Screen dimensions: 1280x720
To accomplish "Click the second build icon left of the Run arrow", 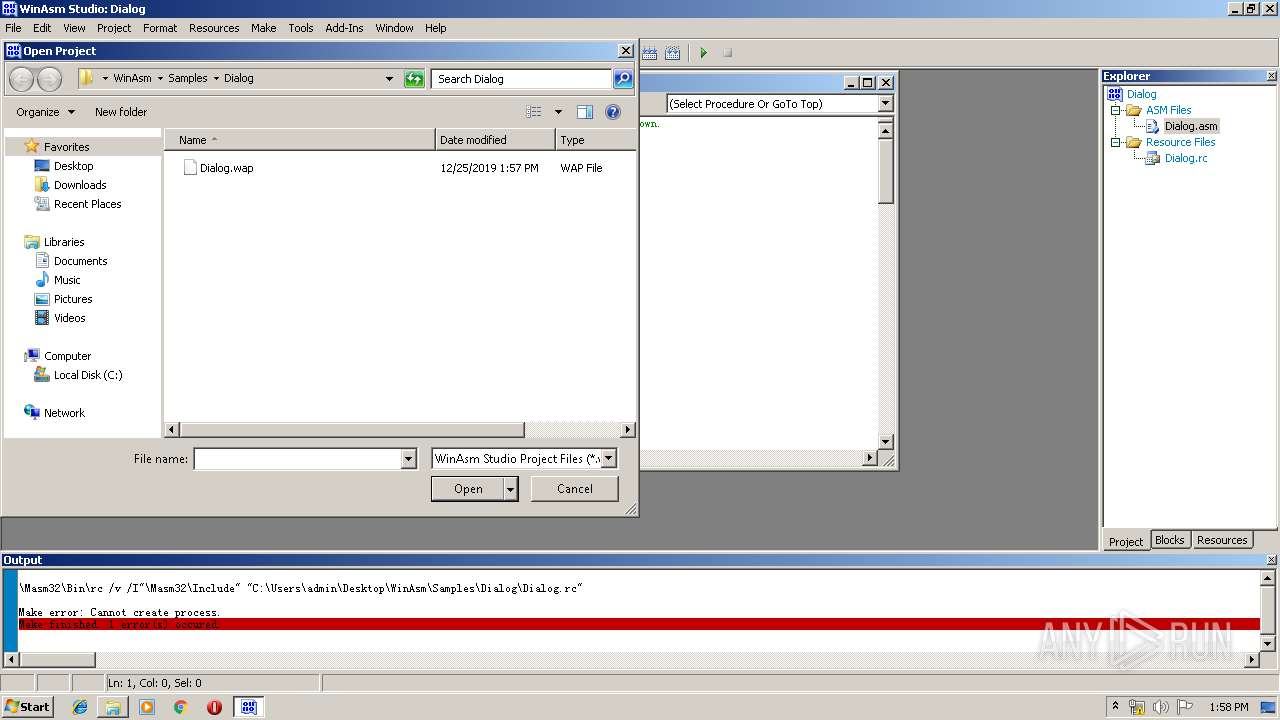I will coord(673,53).
